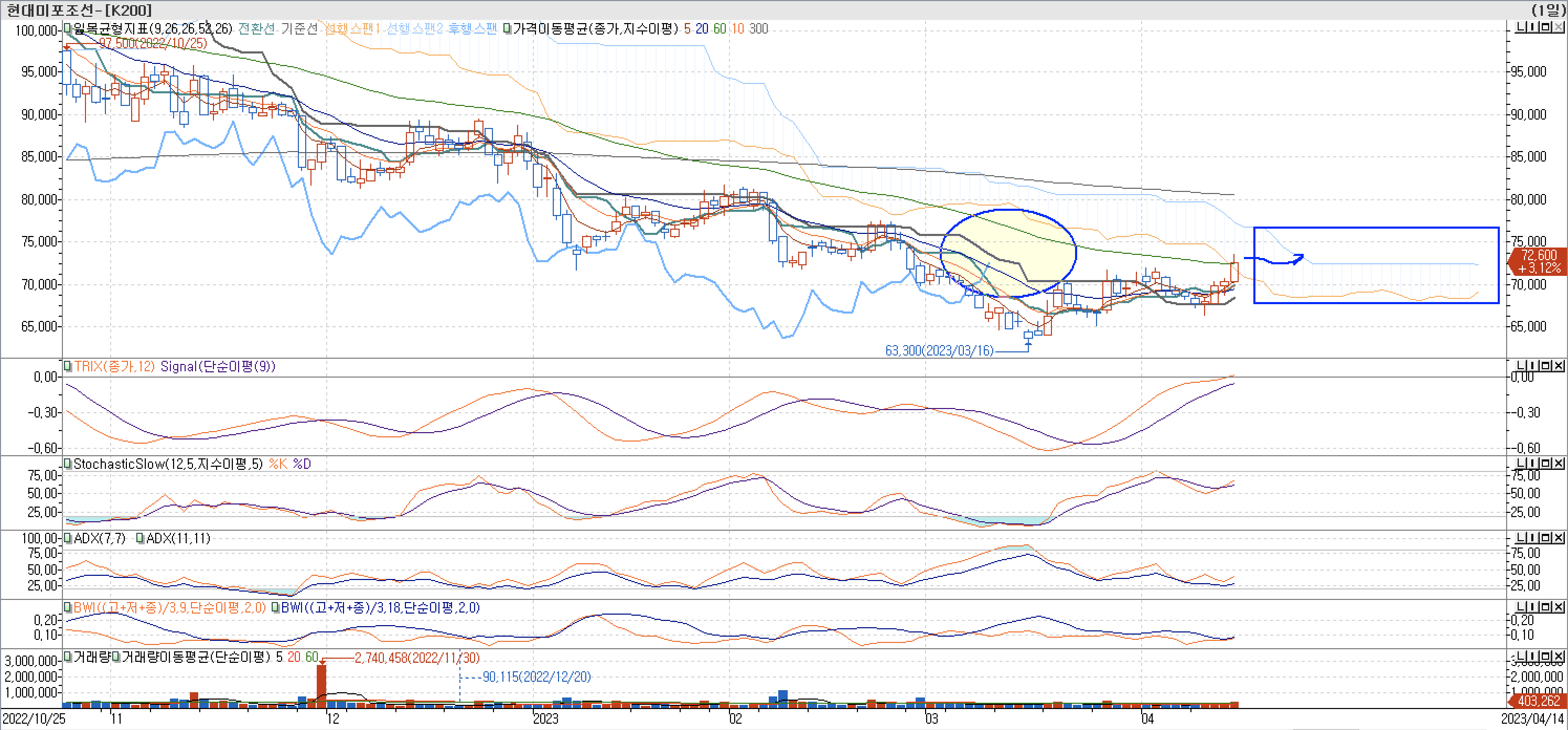Image resolution: width=1568 pixels, height=730 pixels.
Task: Toggle the 일목균형지표 indicator checkbox
Action: tap(68, 29)
